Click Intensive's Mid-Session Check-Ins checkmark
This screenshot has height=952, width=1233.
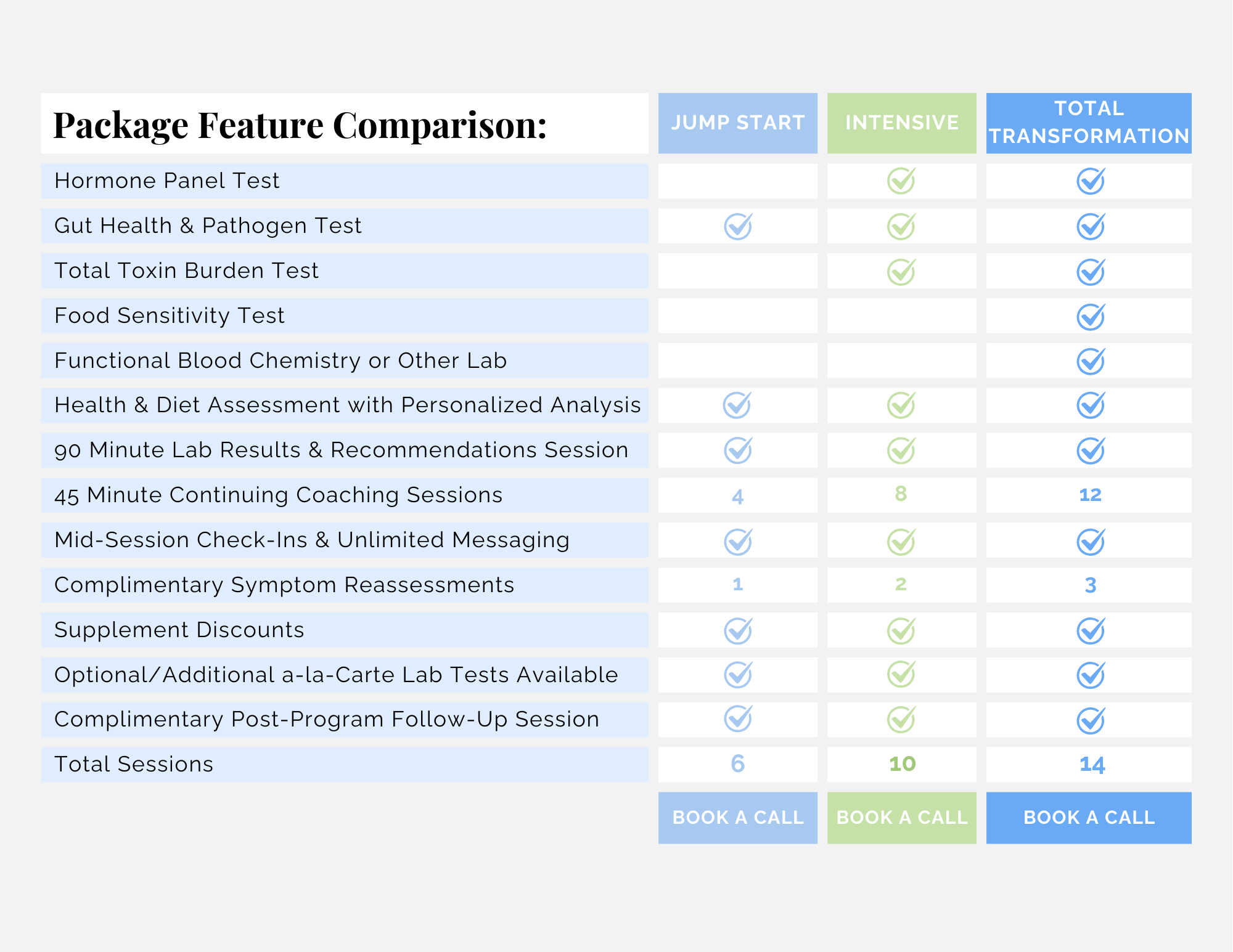(x=901, y=541)
